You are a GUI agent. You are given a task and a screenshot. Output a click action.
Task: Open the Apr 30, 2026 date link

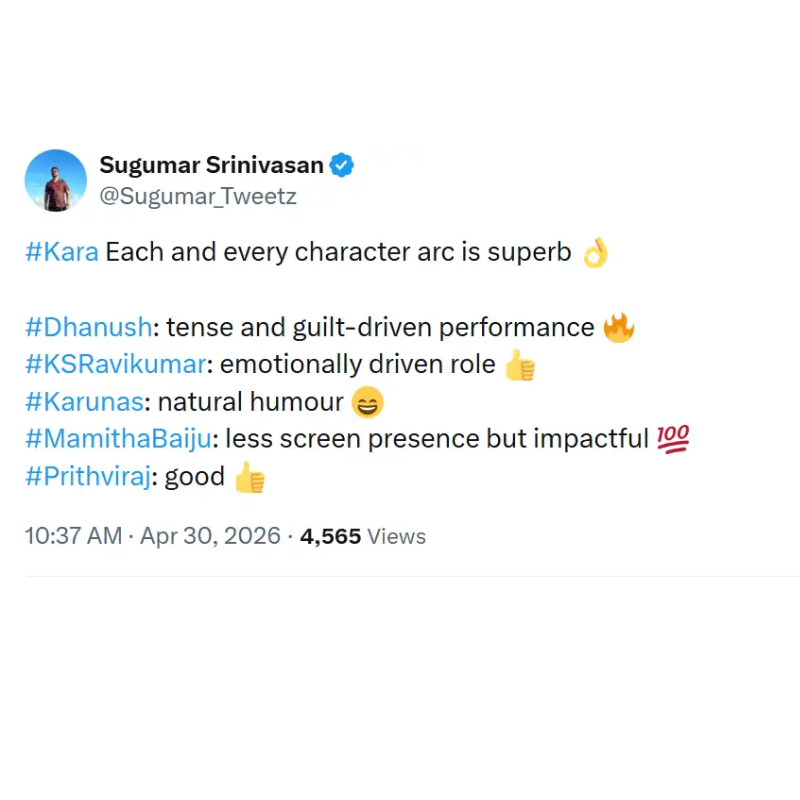(210, 536)
